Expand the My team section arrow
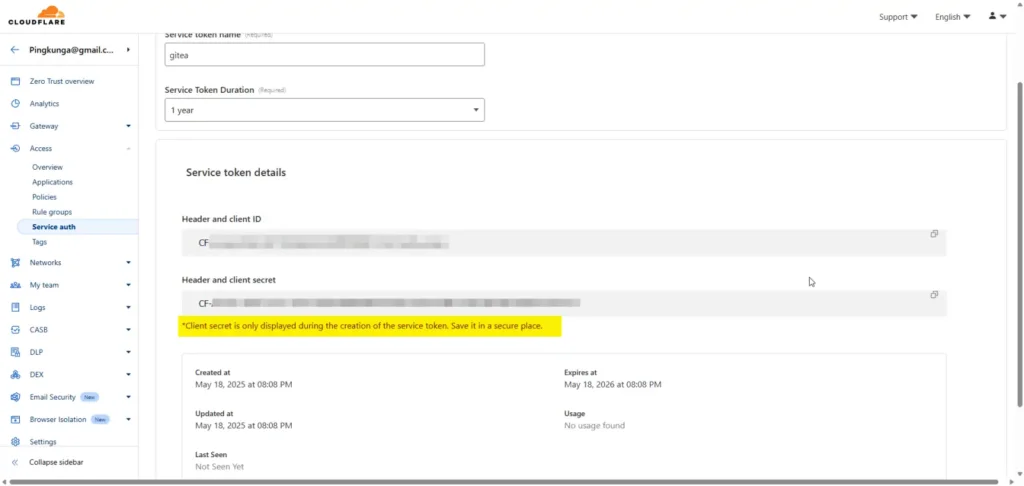 pyautogui.click(x=129, y=285)
